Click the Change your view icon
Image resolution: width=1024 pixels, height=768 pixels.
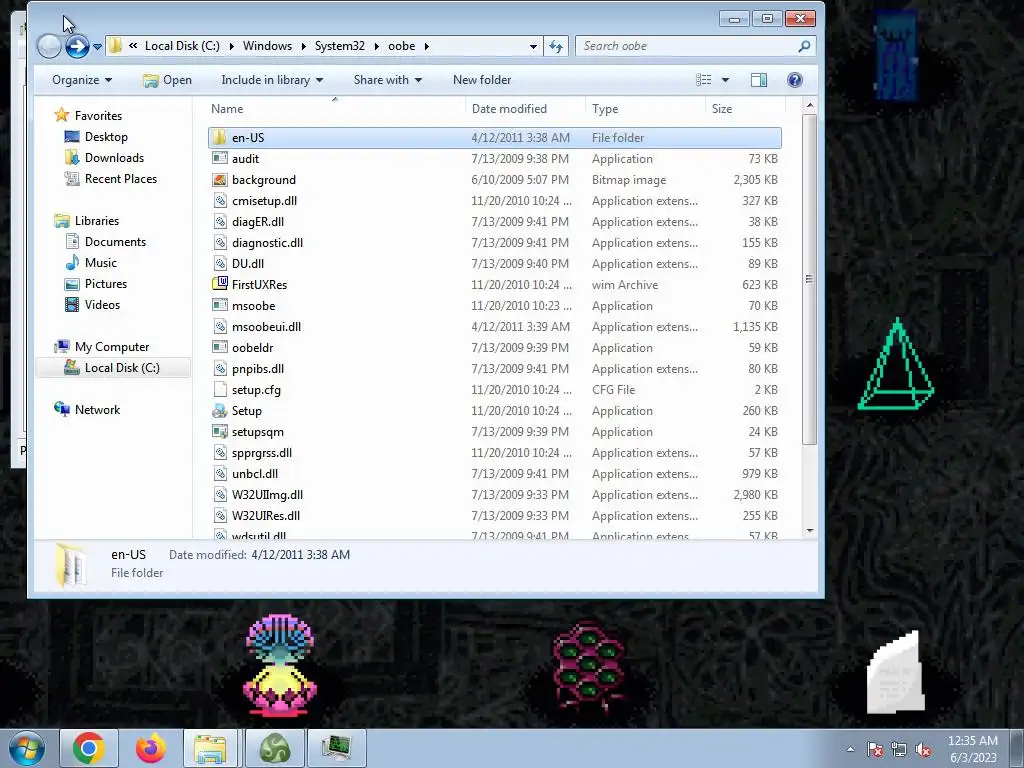point(704,80)
